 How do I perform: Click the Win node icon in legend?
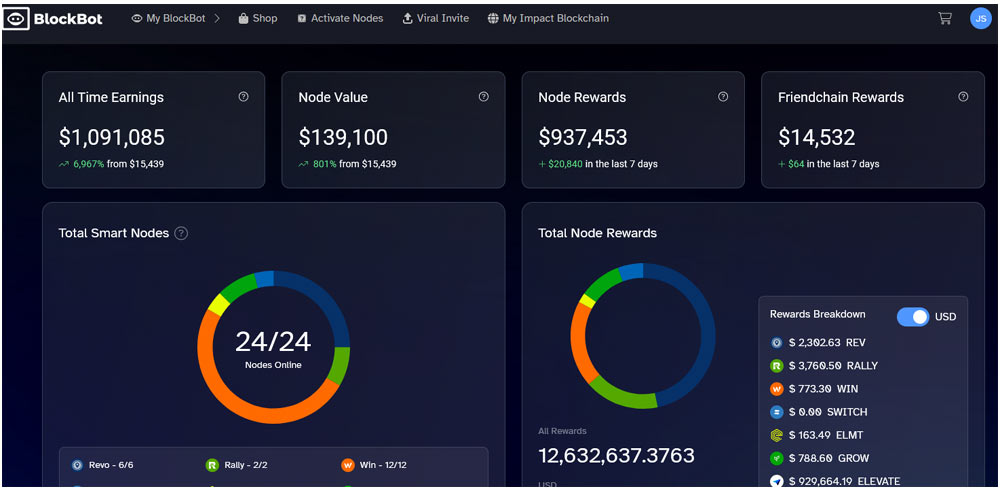[348, 465]
